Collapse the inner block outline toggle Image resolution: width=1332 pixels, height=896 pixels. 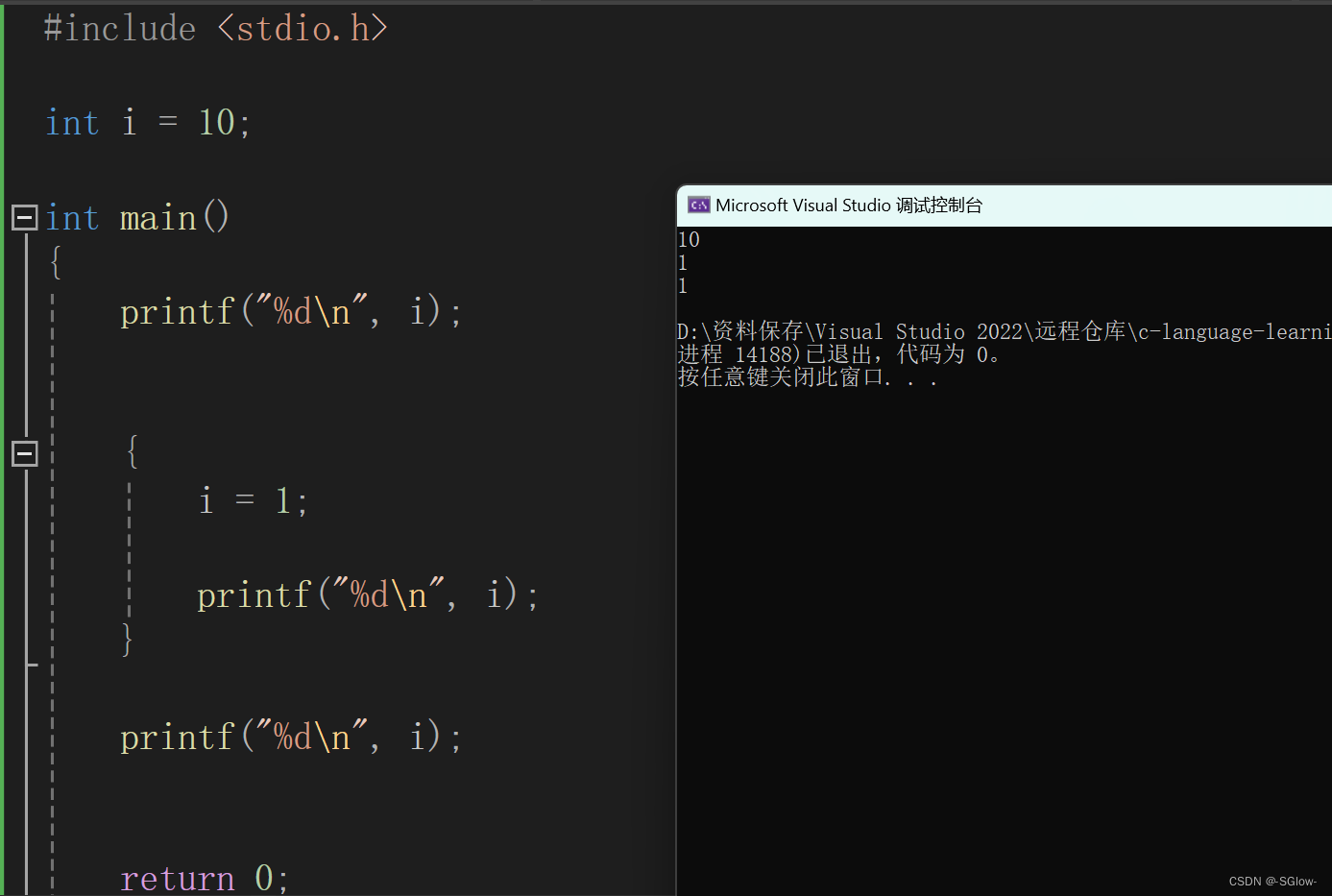click(x=25, y=453)
